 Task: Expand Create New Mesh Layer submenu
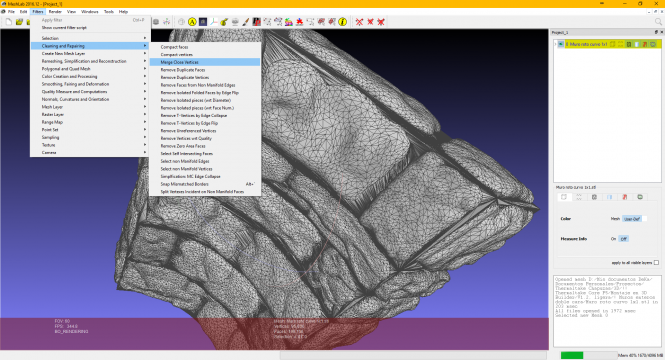click(x=90, y=53)
